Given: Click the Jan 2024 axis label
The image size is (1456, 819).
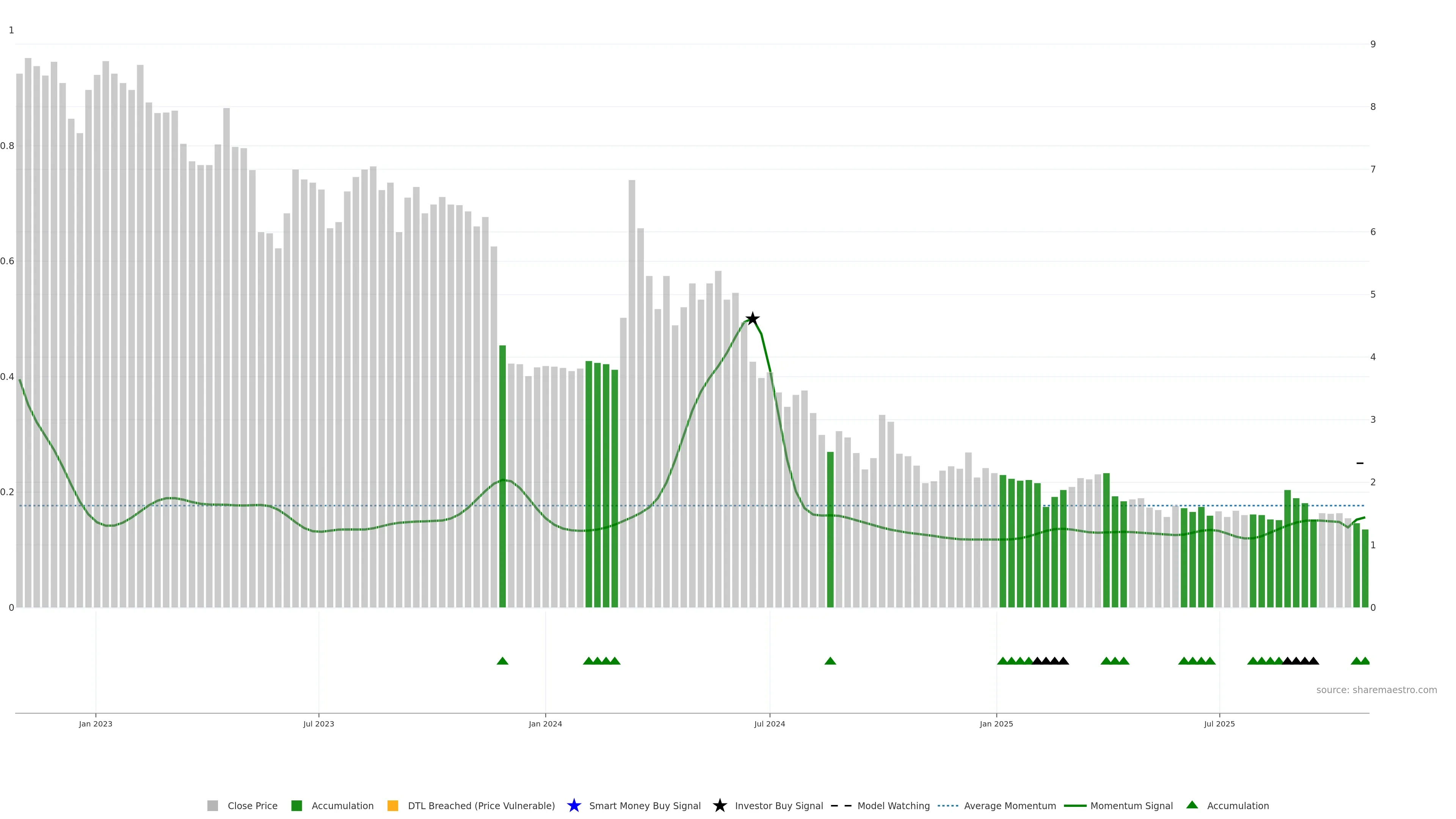Looking at the screenshot, I should tap(546, 723).
